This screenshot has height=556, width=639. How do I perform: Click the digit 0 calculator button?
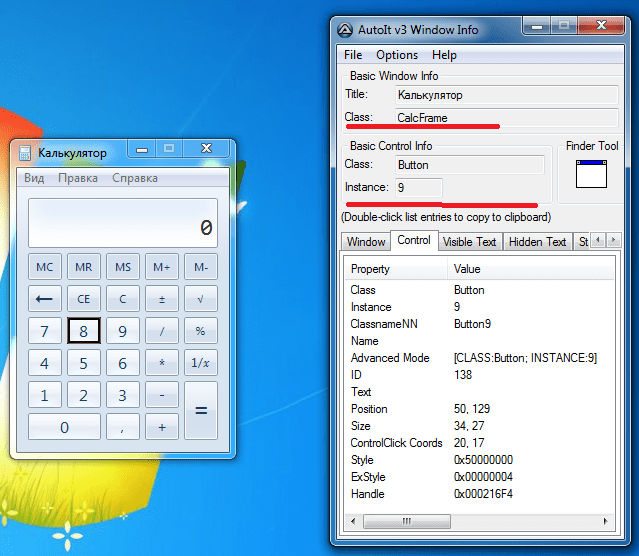[x=64, y=427]
